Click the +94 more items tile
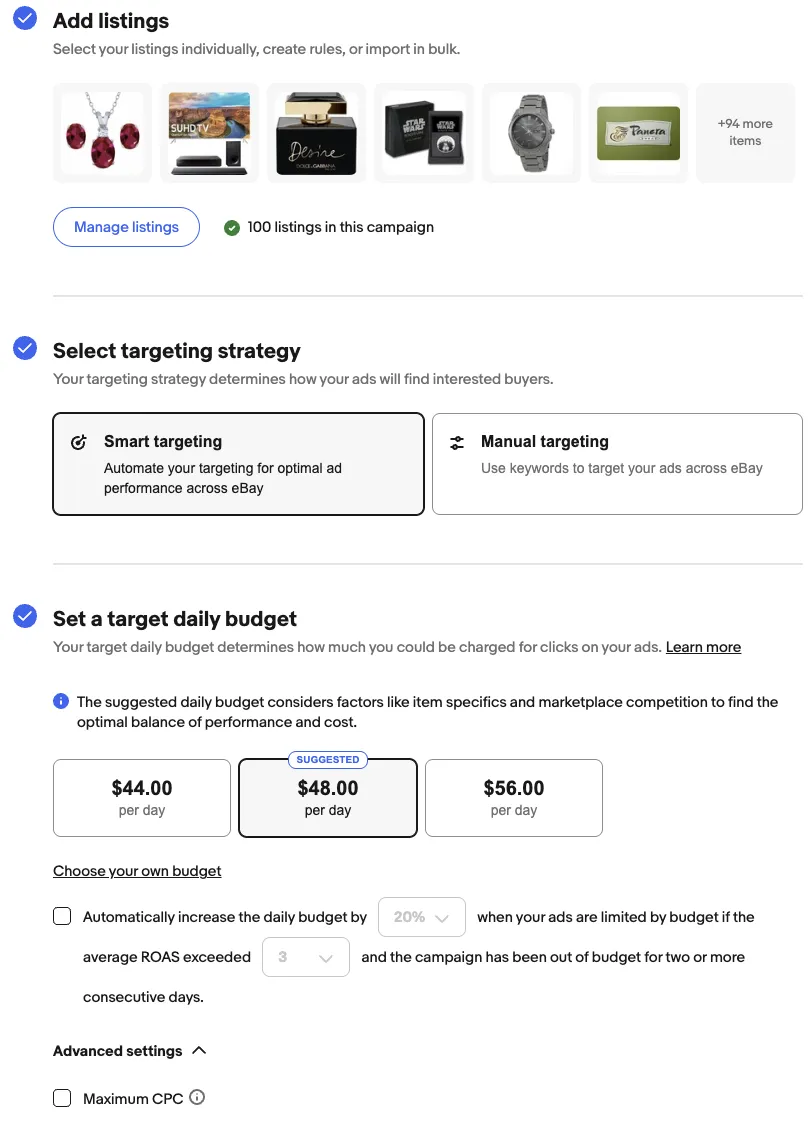Screen dimensions: 812x1131 coord(745,133)
